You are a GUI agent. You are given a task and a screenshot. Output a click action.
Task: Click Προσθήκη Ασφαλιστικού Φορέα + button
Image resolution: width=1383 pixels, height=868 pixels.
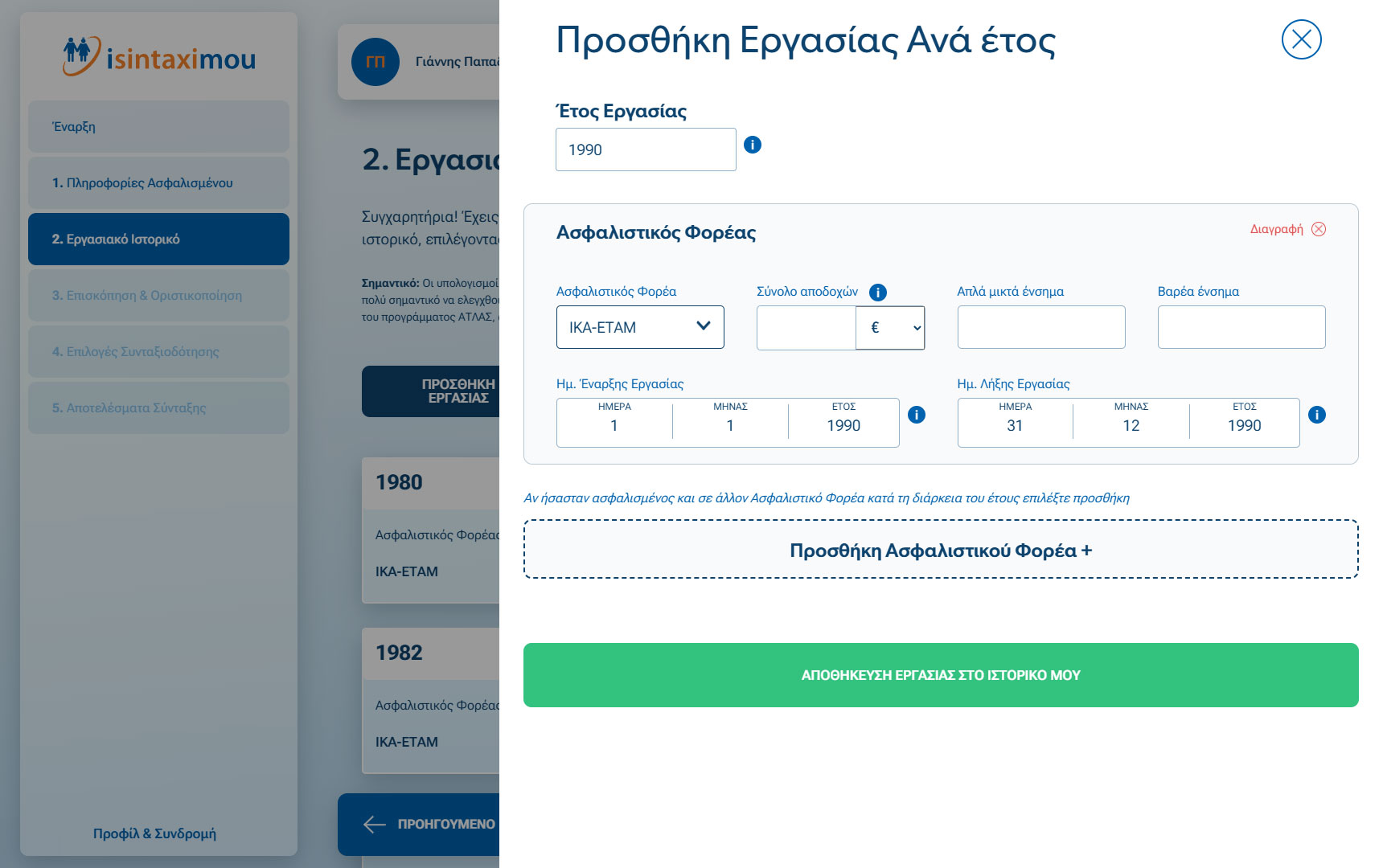[x=941, y=550]
